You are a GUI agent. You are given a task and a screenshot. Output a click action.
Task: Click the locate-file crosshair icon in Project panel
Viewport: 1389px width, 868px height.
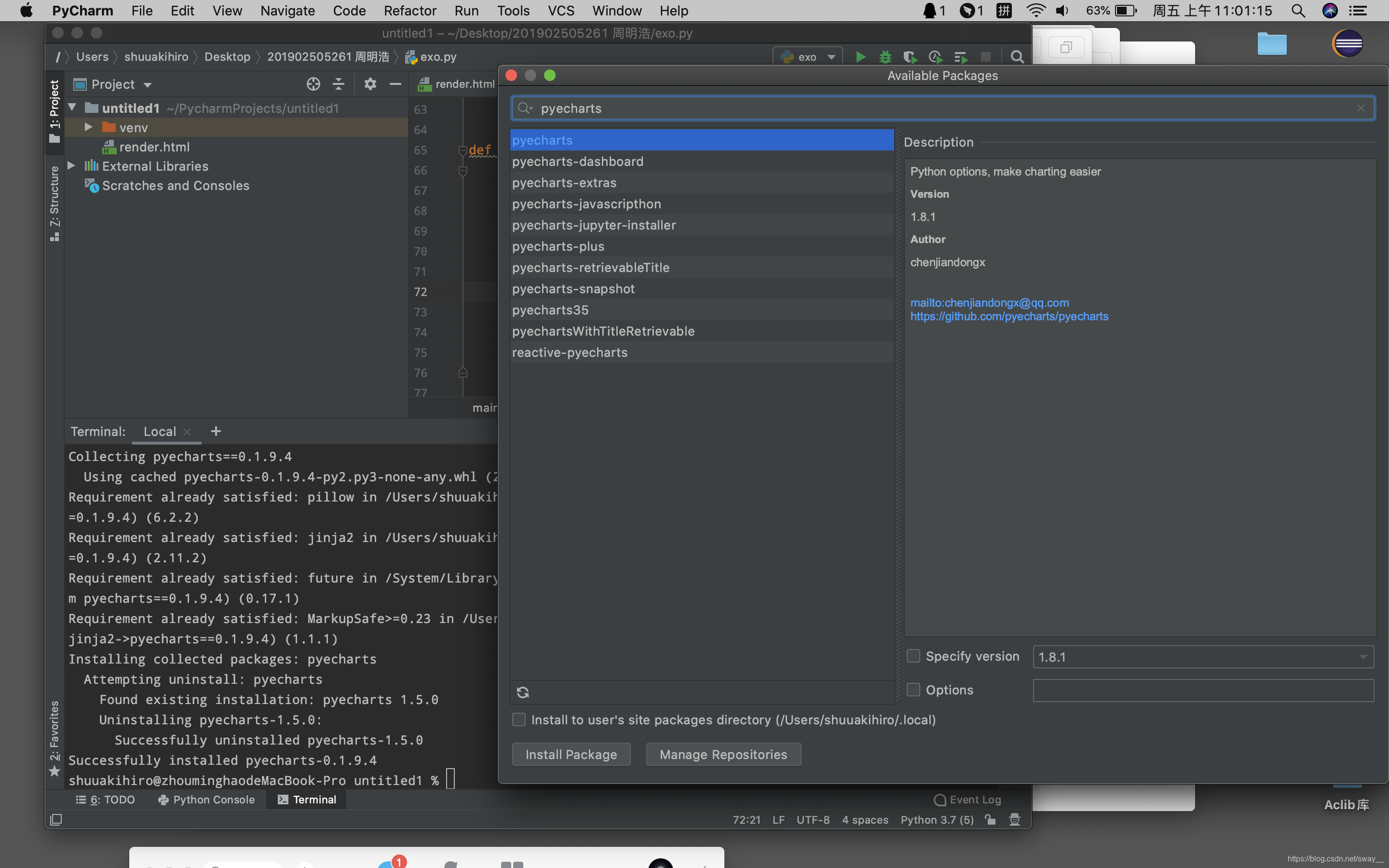(x=313, y=84)
